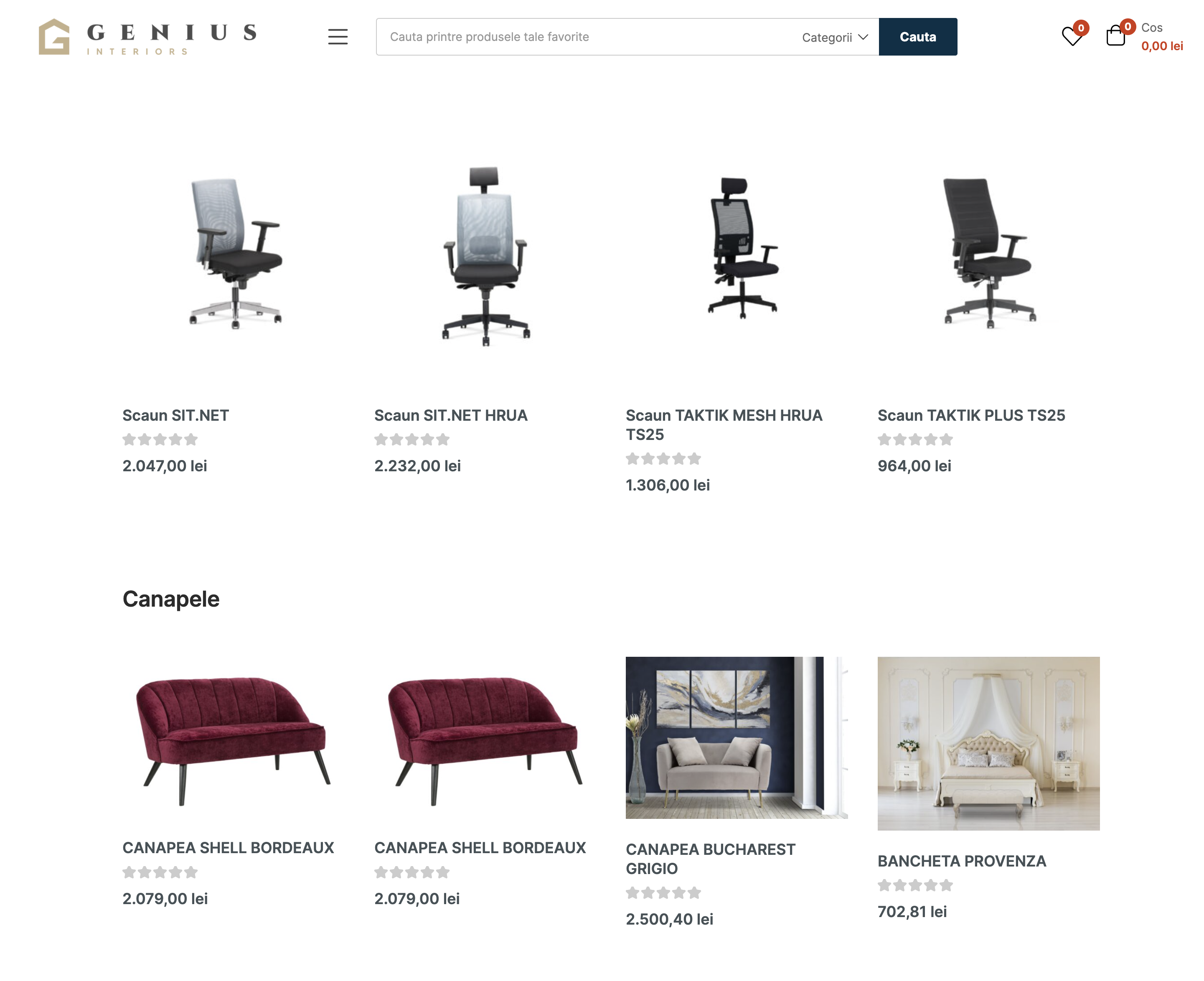Select the BANCHETA PROVENZA bedroom photo
Screen dimensions: 1204x981
tap(988, 743)
